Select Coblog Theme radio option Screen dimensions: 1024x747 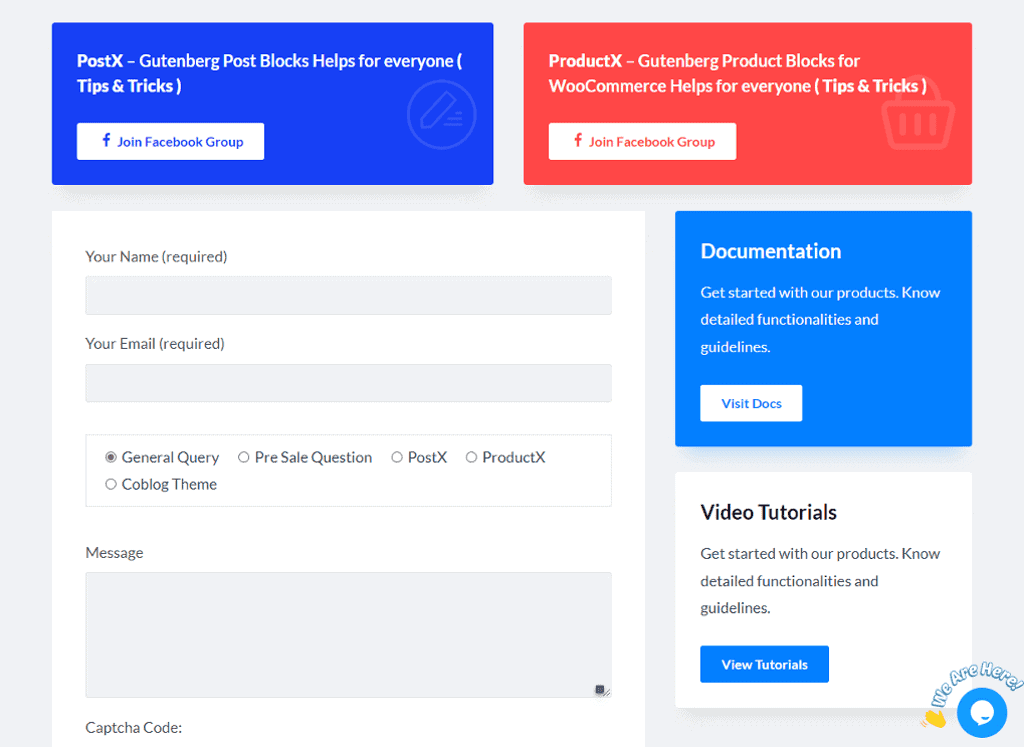click(x=111, y=484)
